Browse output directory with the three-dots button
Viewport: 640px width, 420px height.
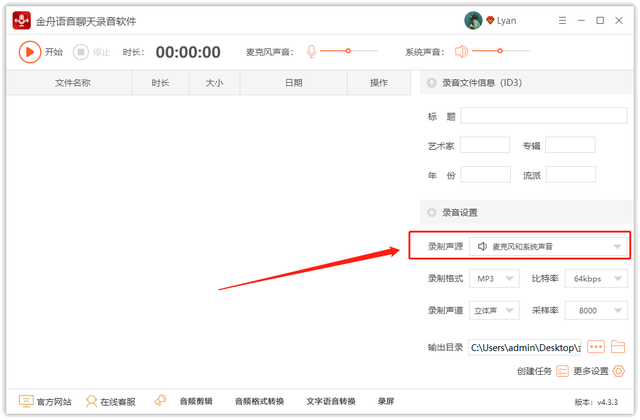(596, 347)
